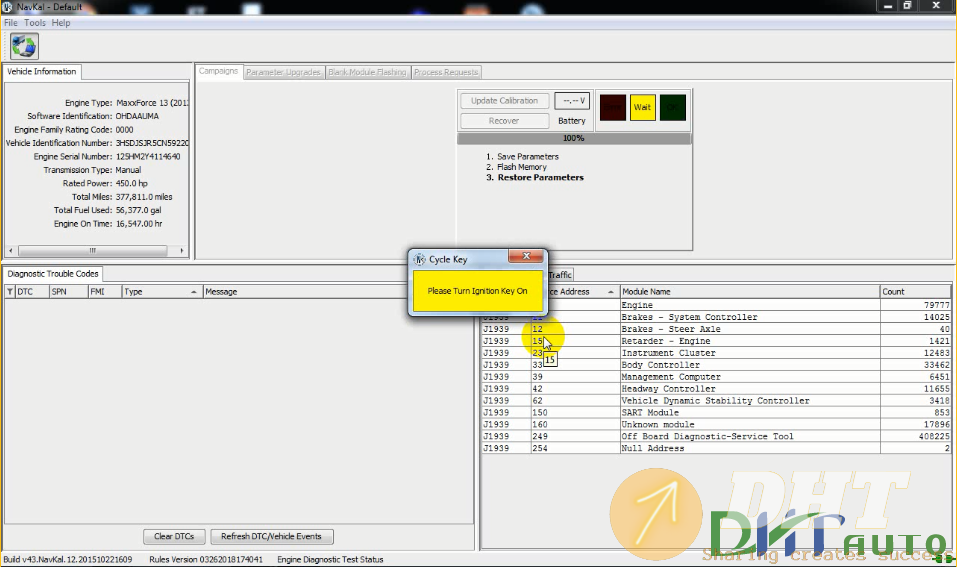Sort by the FMI column header
957x567 pixels.
104,292
